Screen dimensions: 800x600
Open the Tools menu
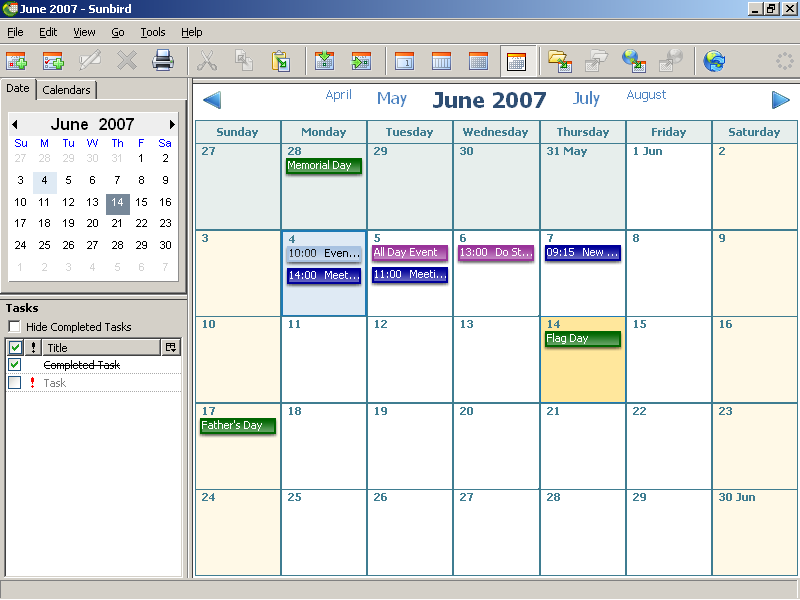[x=152, y=32]
